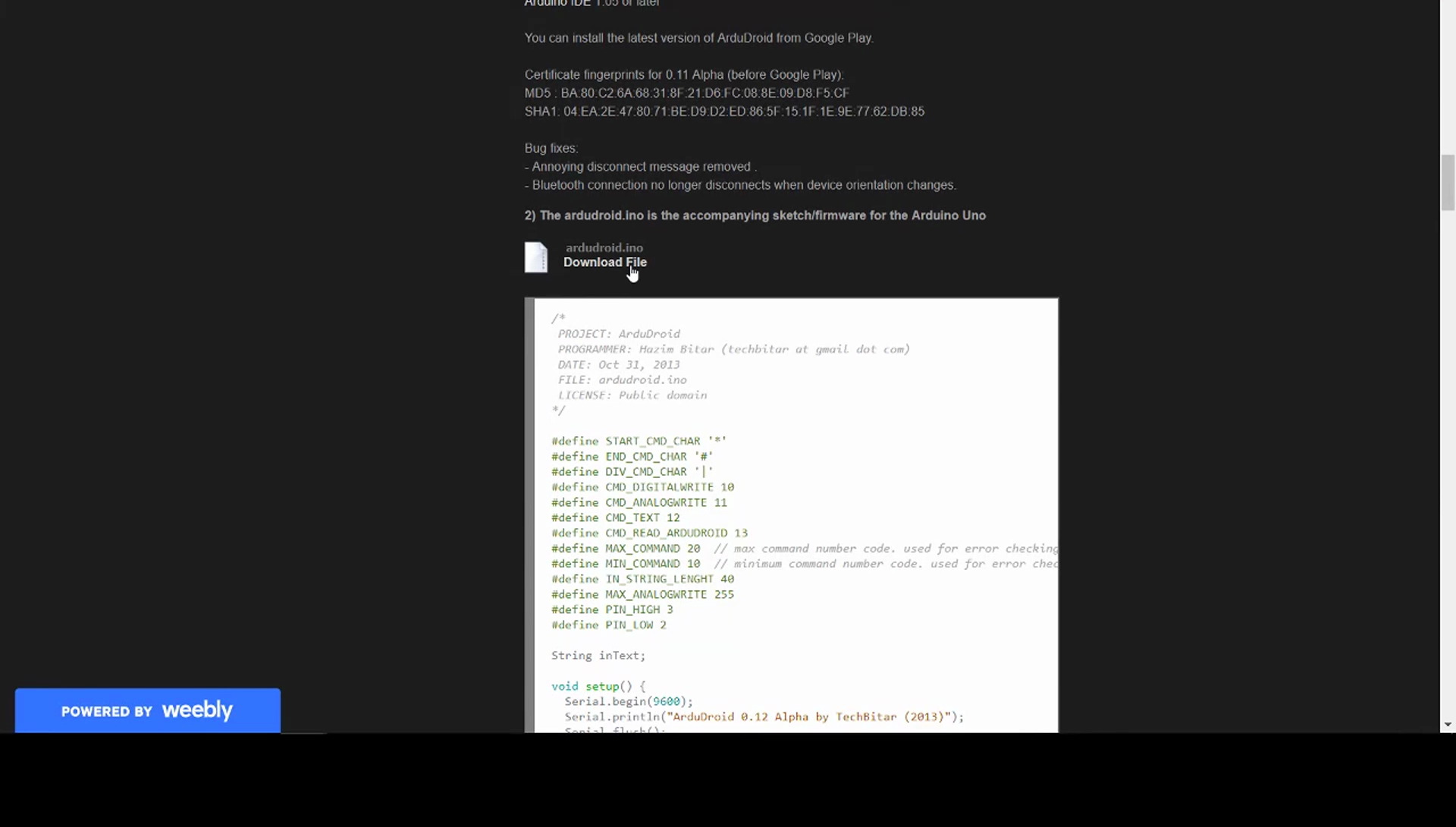Screen dimensions: 1456x827
Task: Click the 'void setup() {' code line
Action: point(598,687)
